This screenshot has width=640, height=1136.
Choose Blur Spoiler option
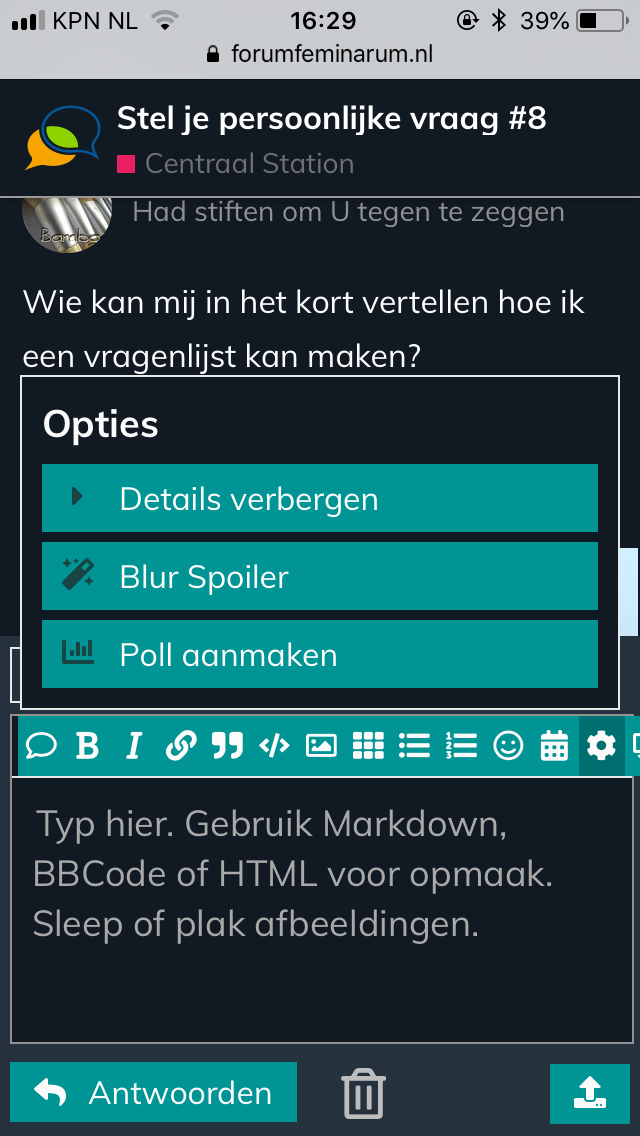pyautogui.click(x=320, y=576)
